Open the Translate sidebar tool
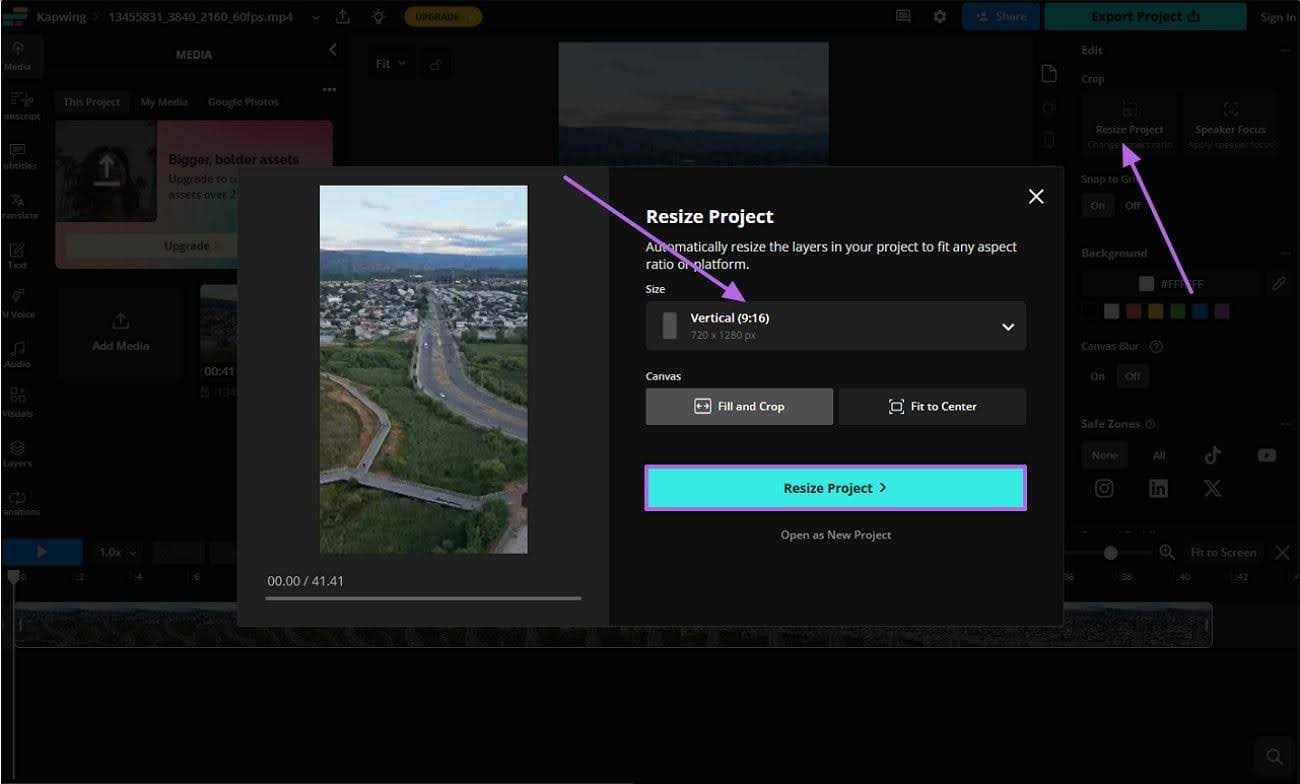The height and width of the screenshot is (784, 1300). [x=19, y=205]
